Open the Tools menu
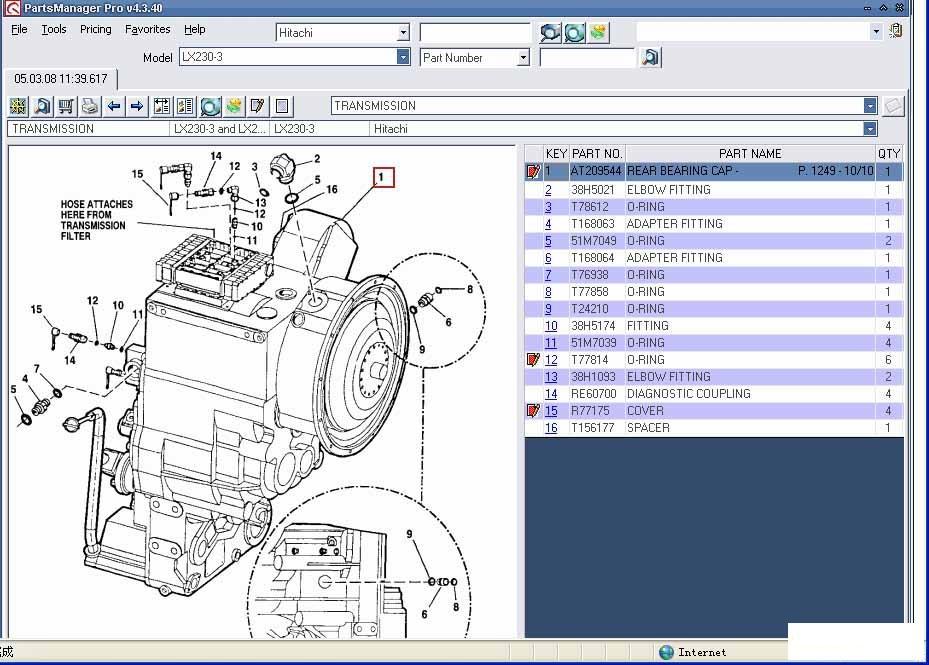 coord(53,29)
